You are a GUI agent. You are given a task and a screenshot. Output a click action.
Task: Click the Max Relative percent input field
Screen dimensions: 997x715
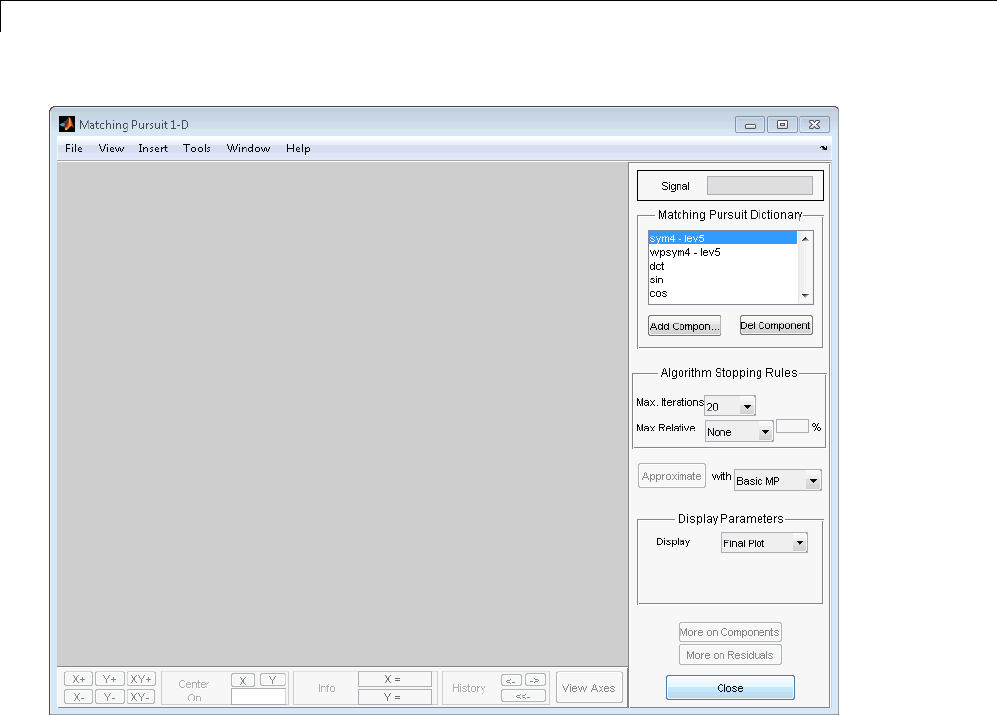click(792, 426)
